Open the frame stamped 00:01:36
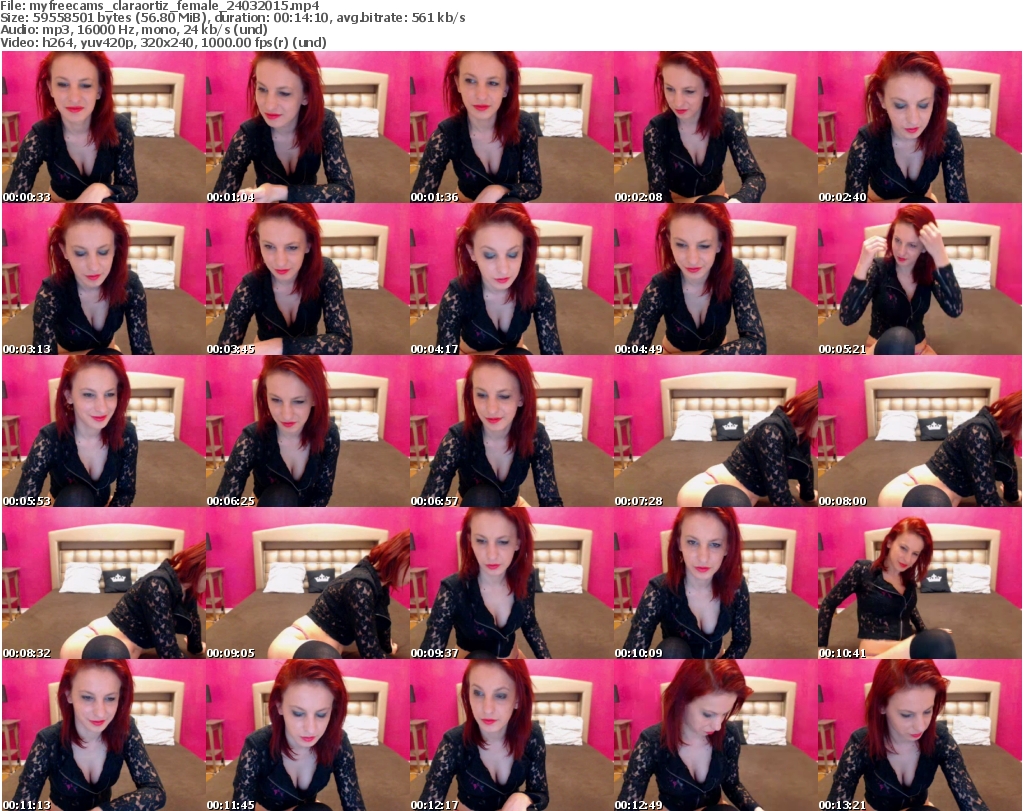The width and height of the screenshot is (1024, 811). click(x=511, y=127)
